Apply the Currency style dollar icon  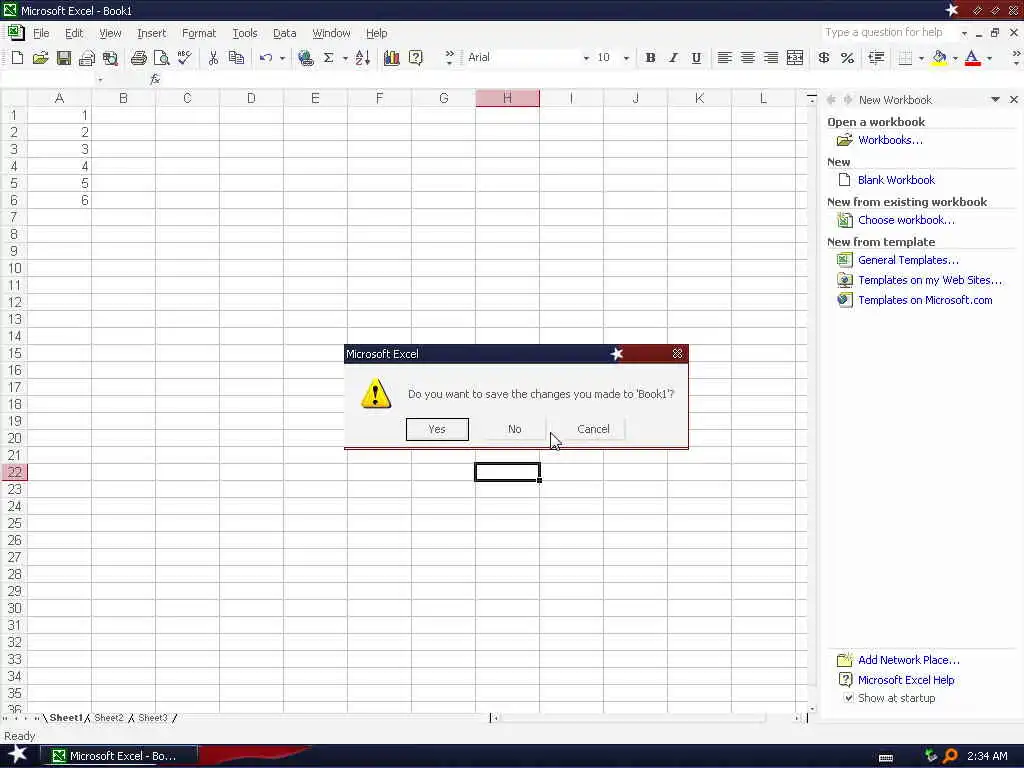pyautogui.click(x=824, y=58)
